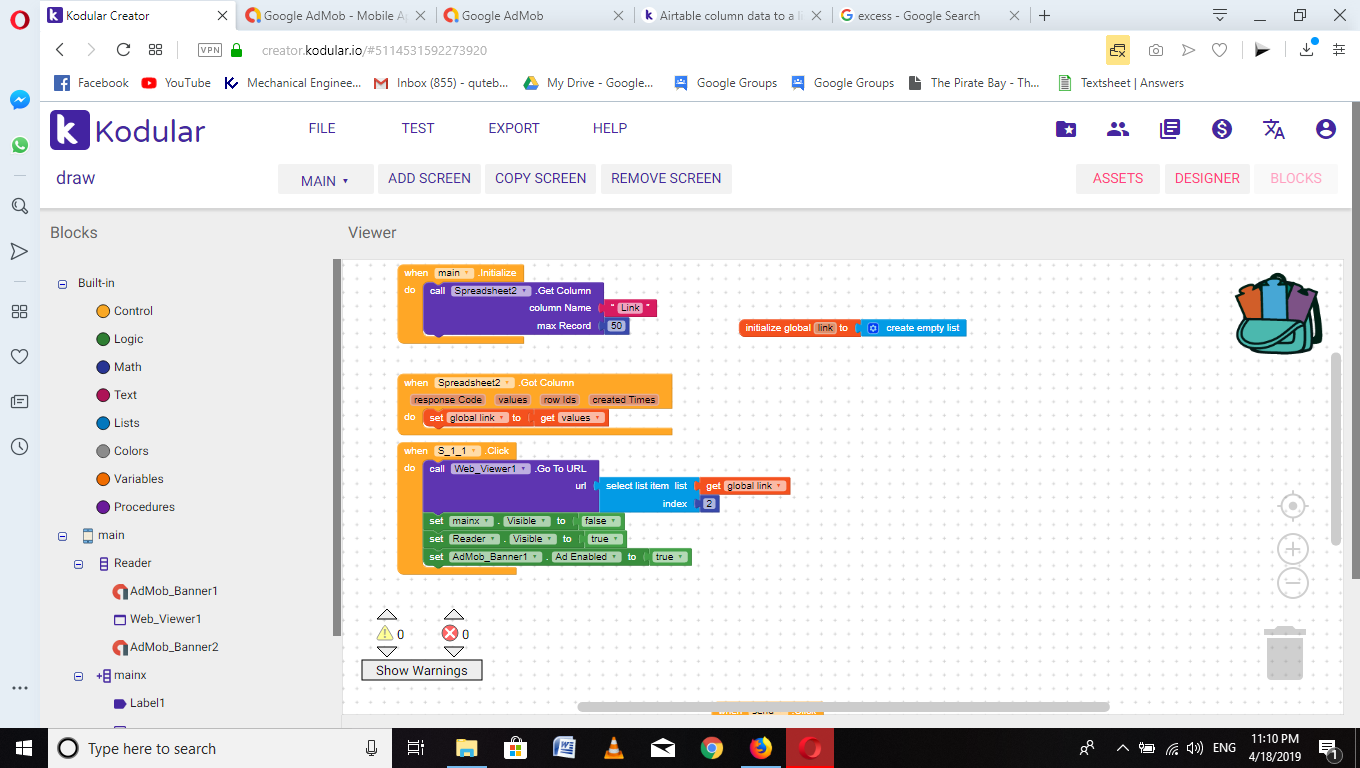Select the Math blocks category
The image size is (1360, 768).
click(x=118, y=367)
